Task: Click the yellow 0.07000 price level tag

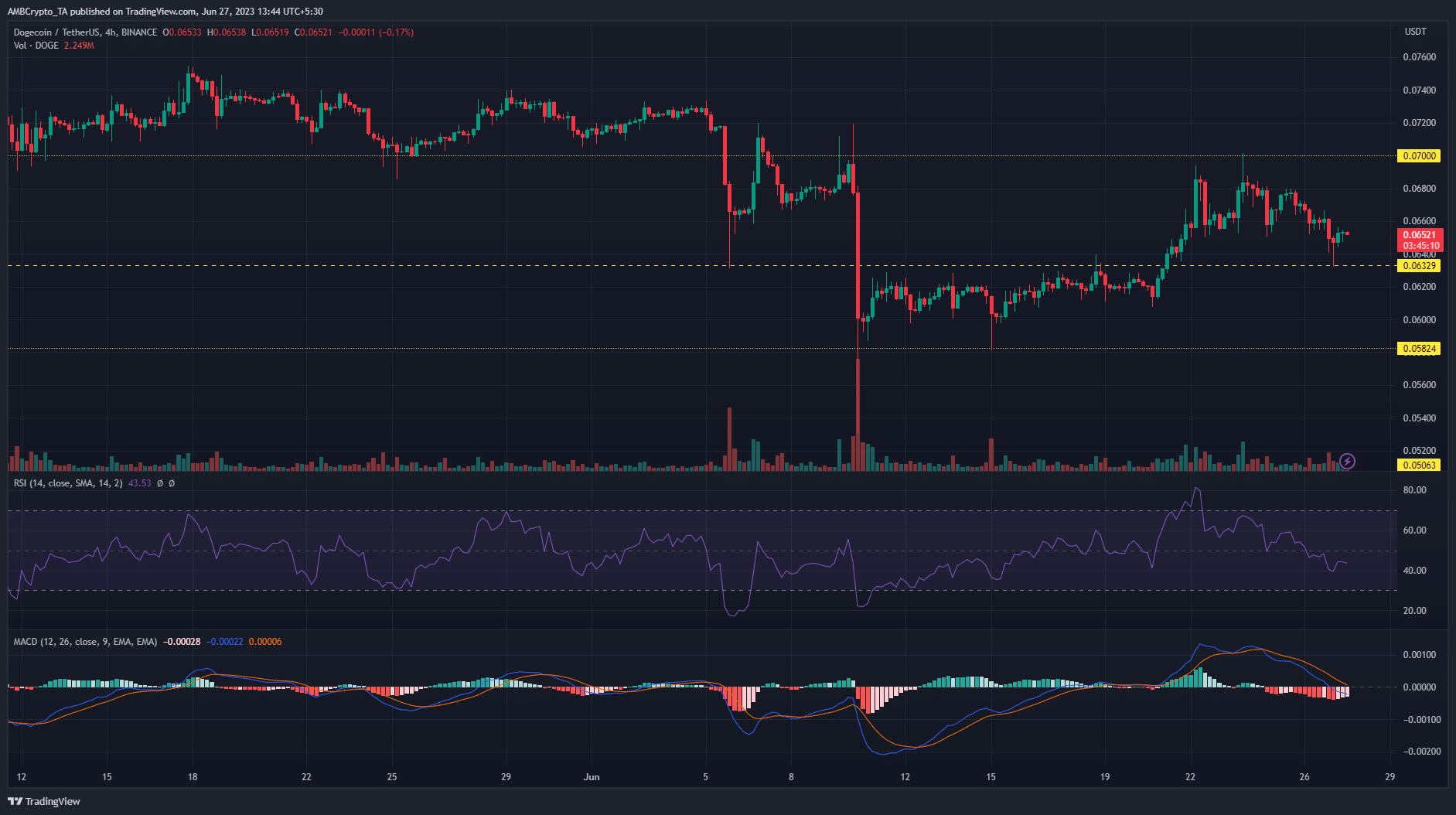Action: (1420, 156)
